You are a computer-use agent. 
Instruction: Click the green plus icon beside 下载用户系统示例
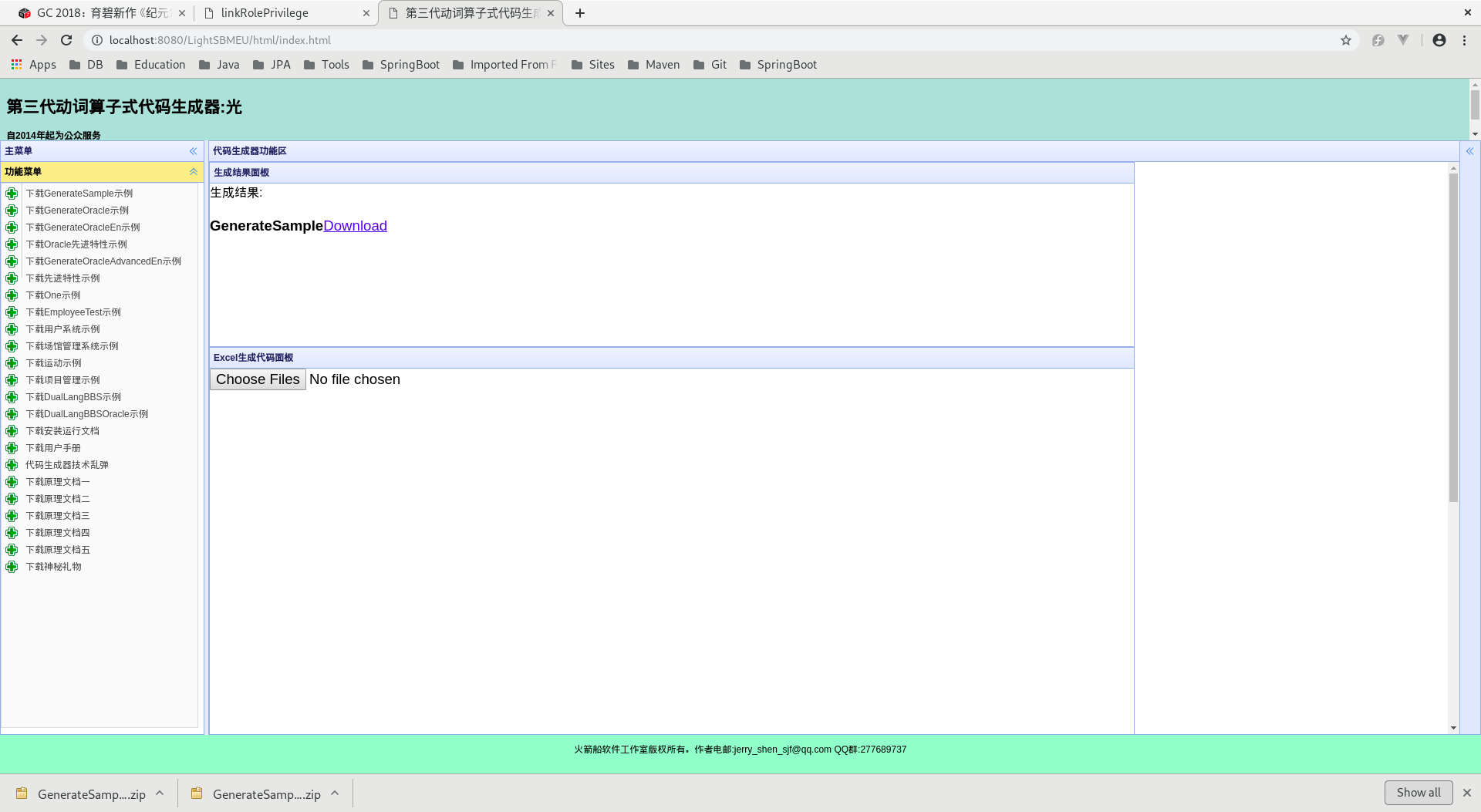tap(12, 329)
